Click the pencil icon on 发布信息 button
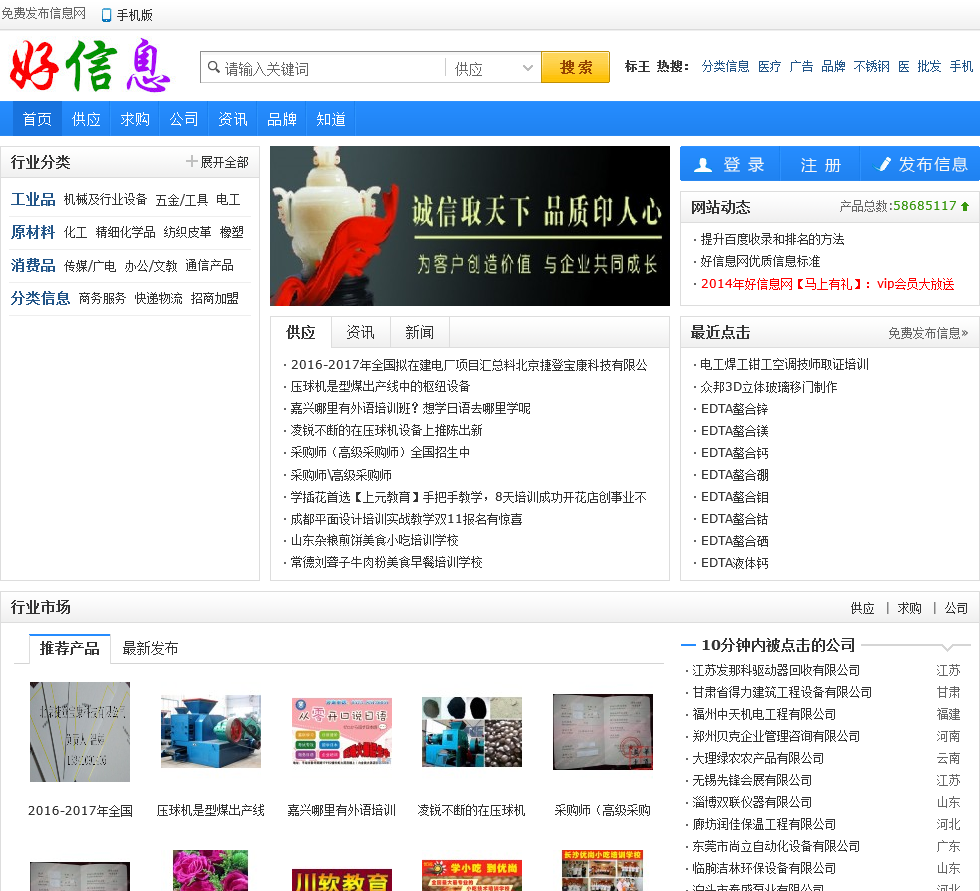Image resolution: width=980 pixels, height=891 pixels. [x=883, y=164]
